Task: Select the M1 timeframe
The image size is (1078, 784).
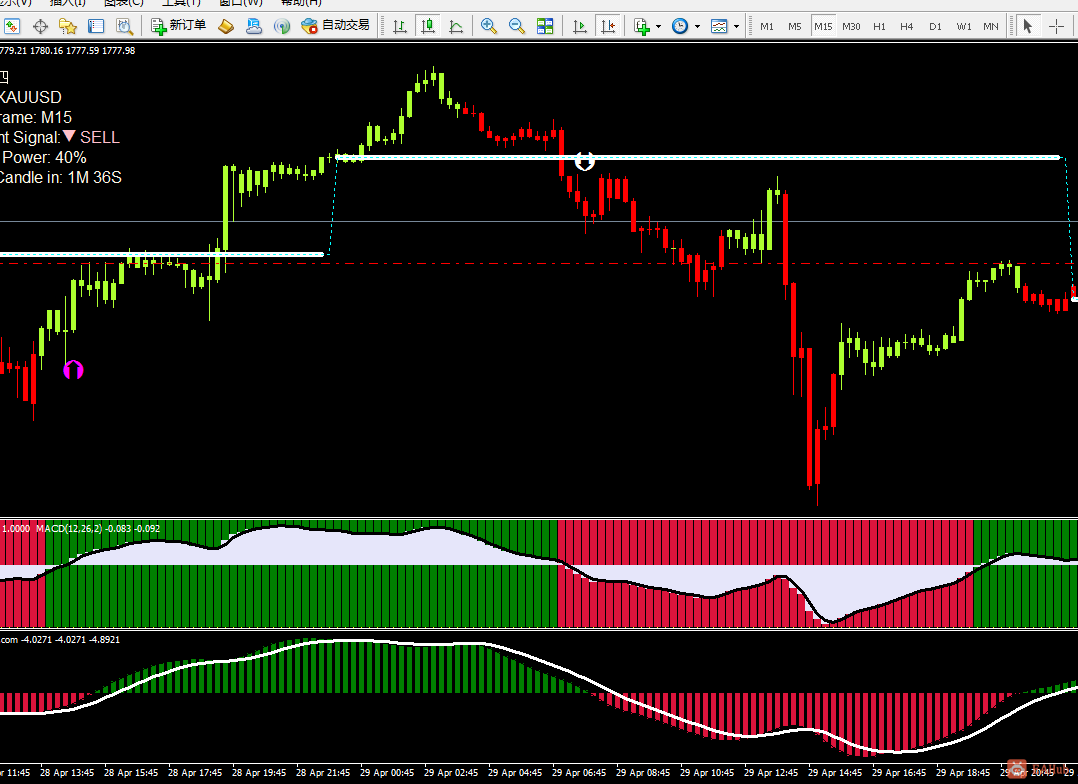Action: pyautogui.click(x=767, y=26)
